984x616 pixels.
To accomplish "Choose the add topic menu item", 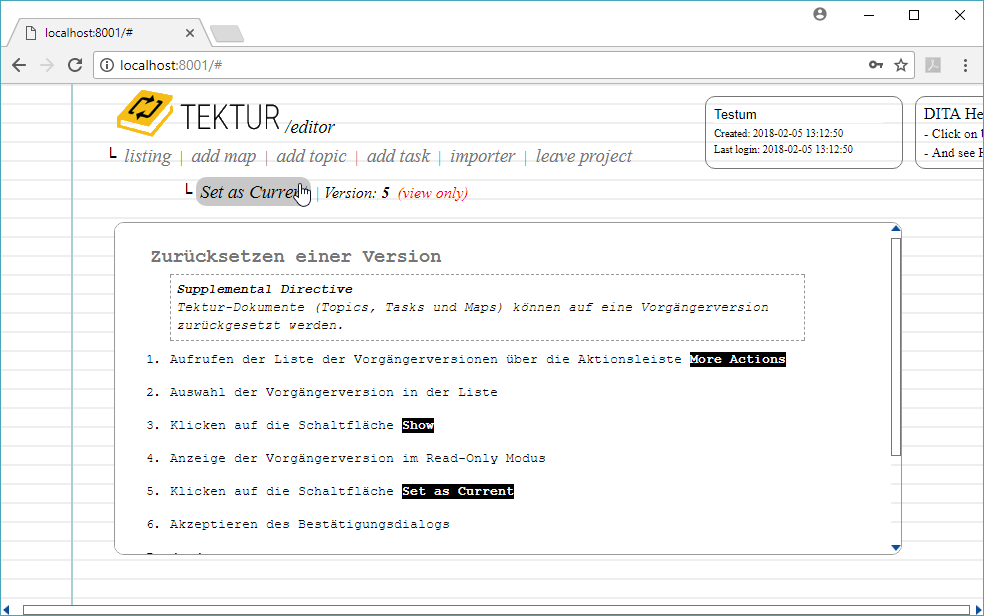I will click(x=311, y=156).
